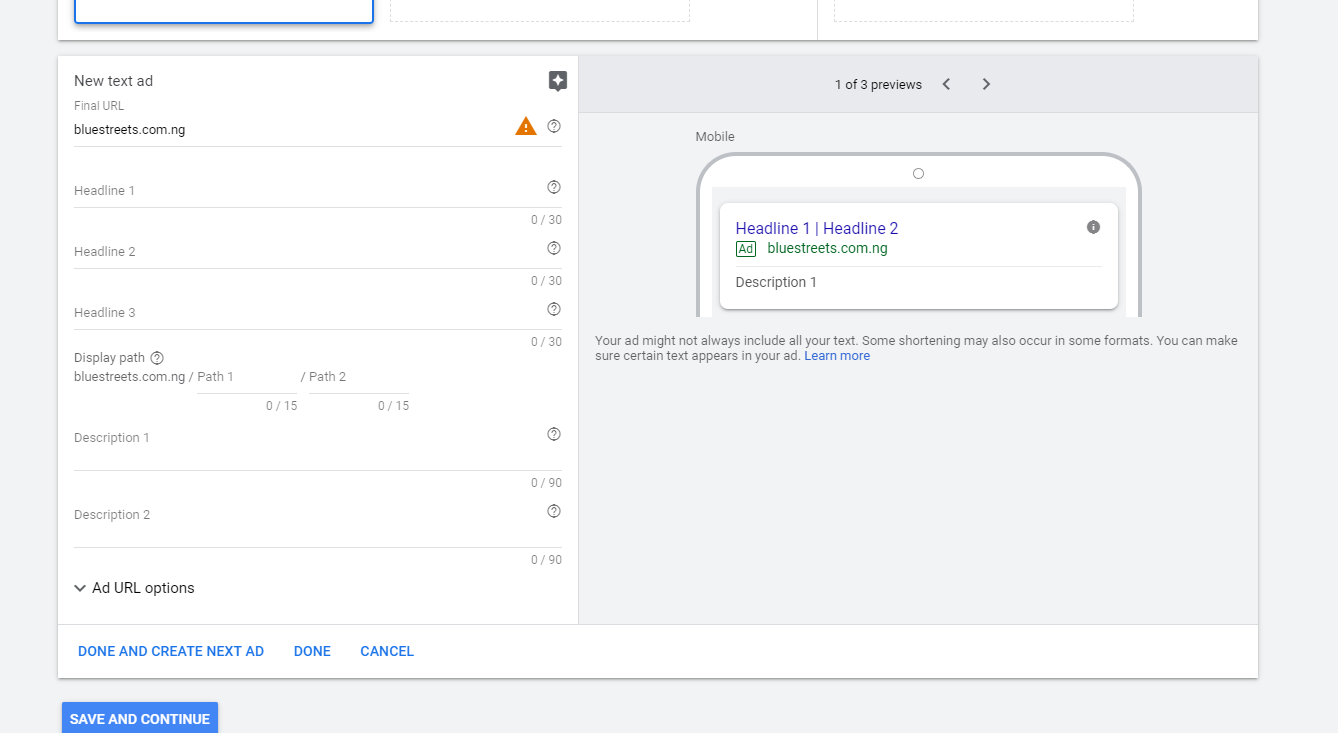The height and width of the screenshot is (733, 1338).
Task: Open help icon for Description 2
Action: tap(554, 511)
